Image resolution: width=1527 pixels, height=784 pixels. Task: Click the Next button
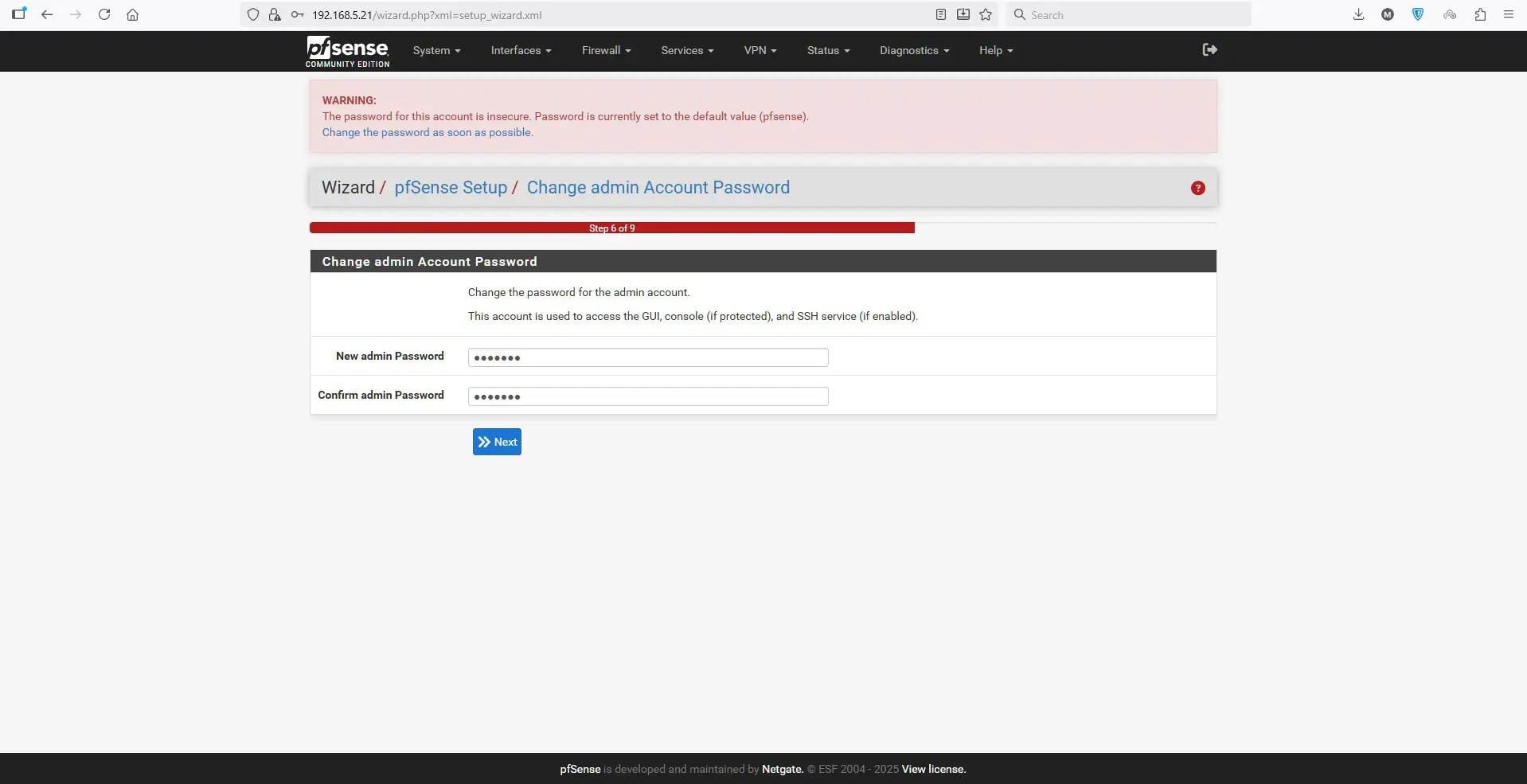(x=497, y=442)
